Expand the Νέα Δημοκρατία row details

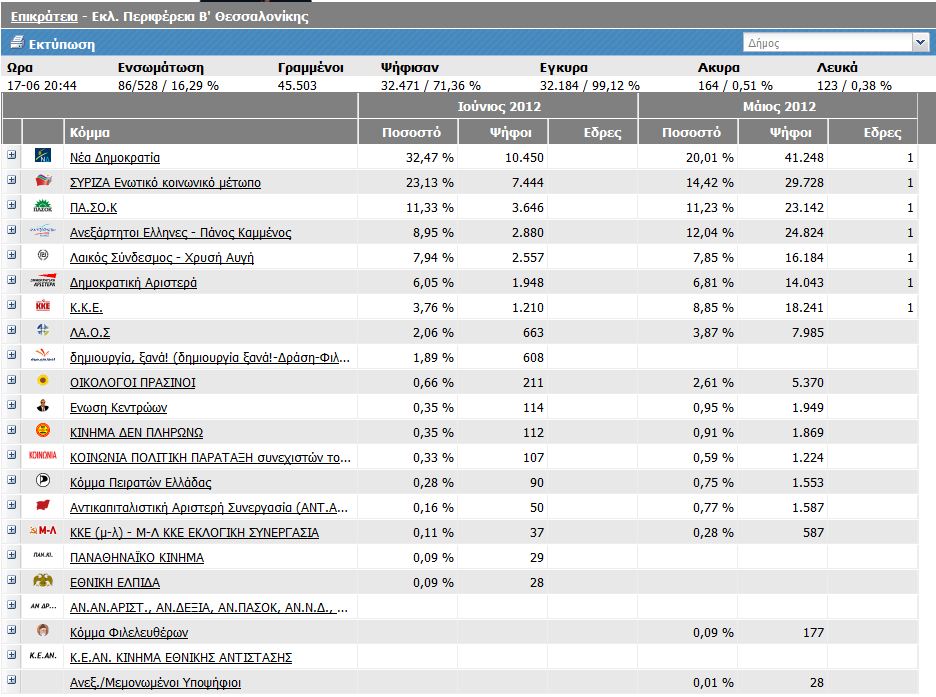point(12,155)
